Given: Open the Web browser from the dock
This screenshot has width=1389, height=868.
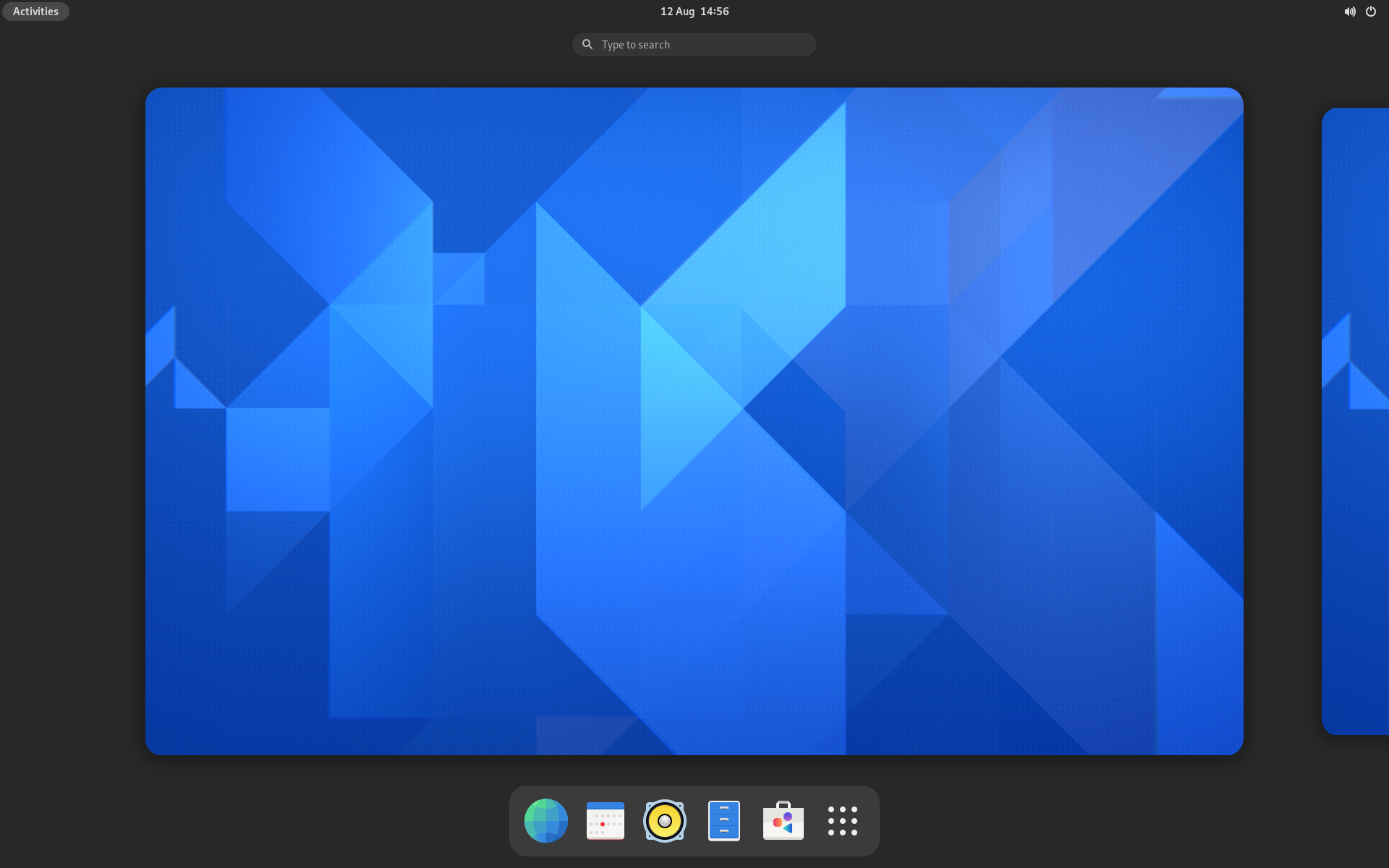Looking at the screenshot, I should 545,820.
